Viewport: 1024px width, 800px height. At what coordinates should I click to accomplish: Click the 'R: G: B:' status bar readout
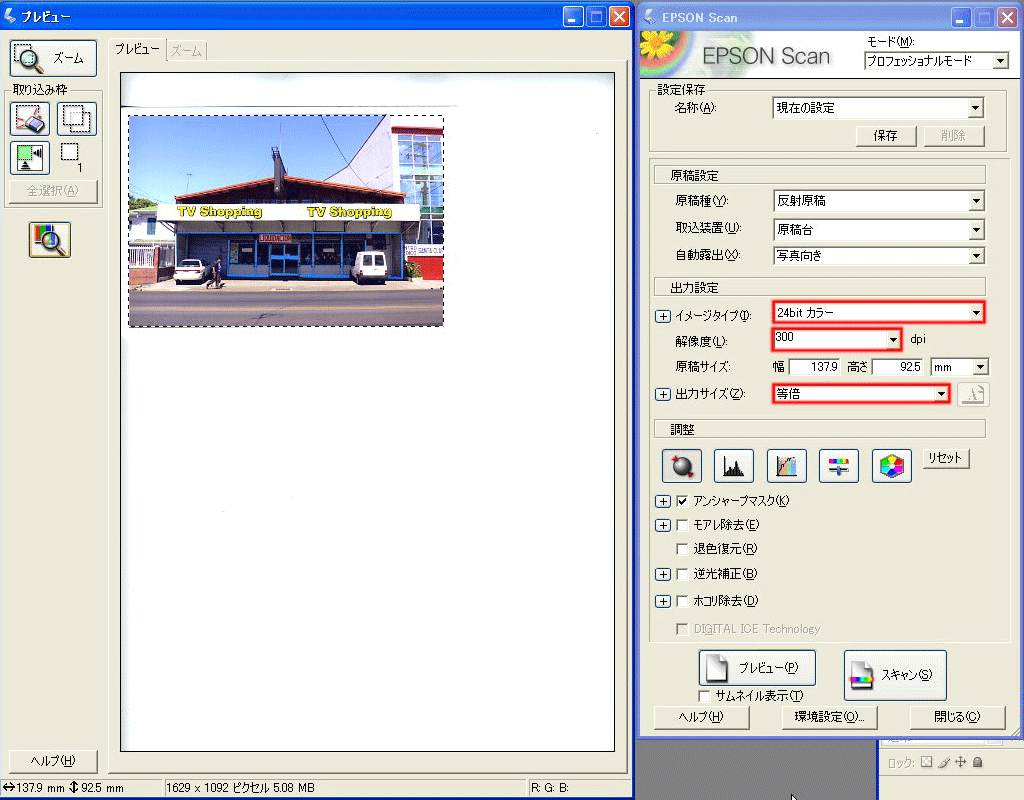click(x=550, y=788)
